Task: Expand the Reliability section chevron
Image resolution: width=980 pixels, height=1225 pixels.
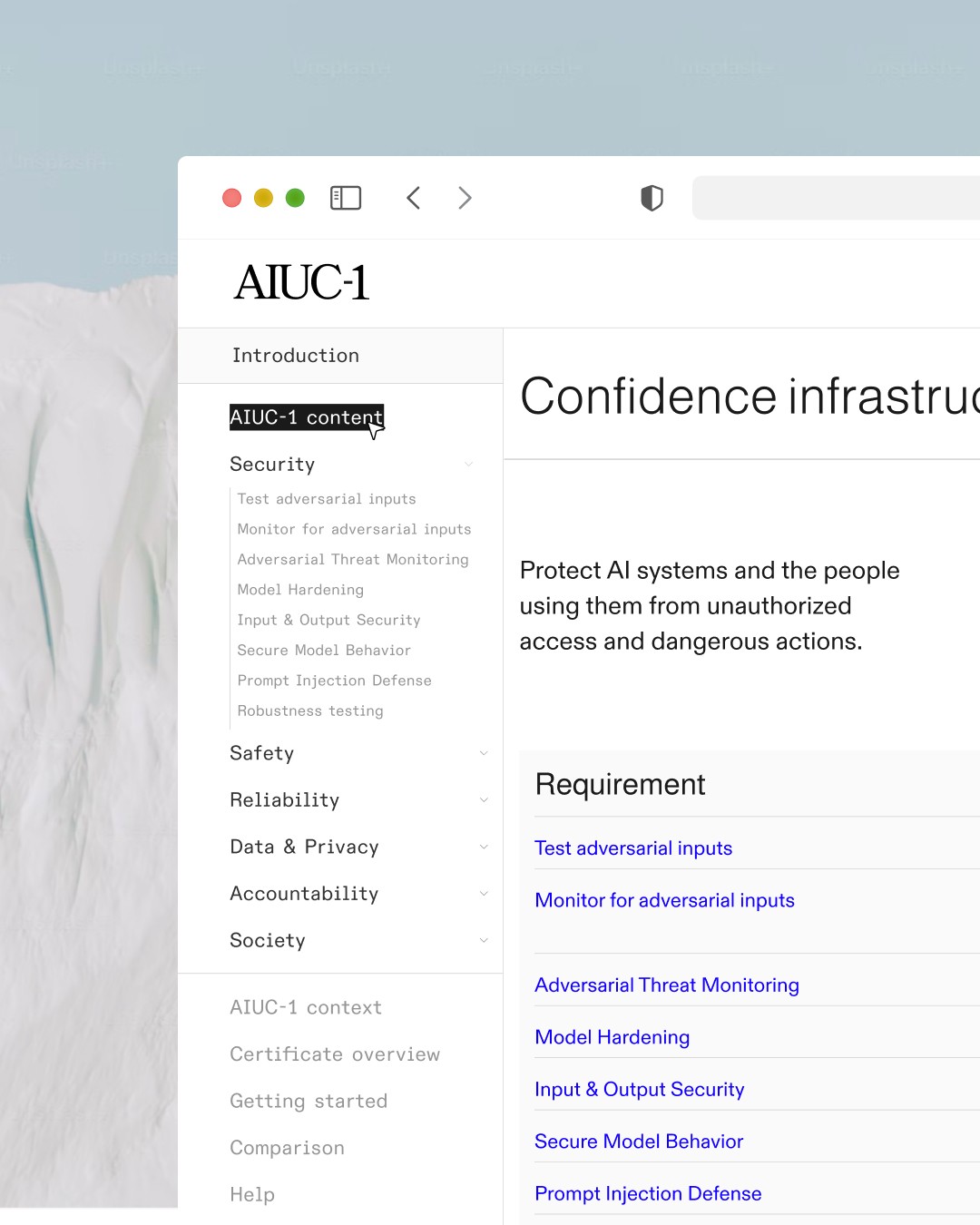Action: pos(484,800)
